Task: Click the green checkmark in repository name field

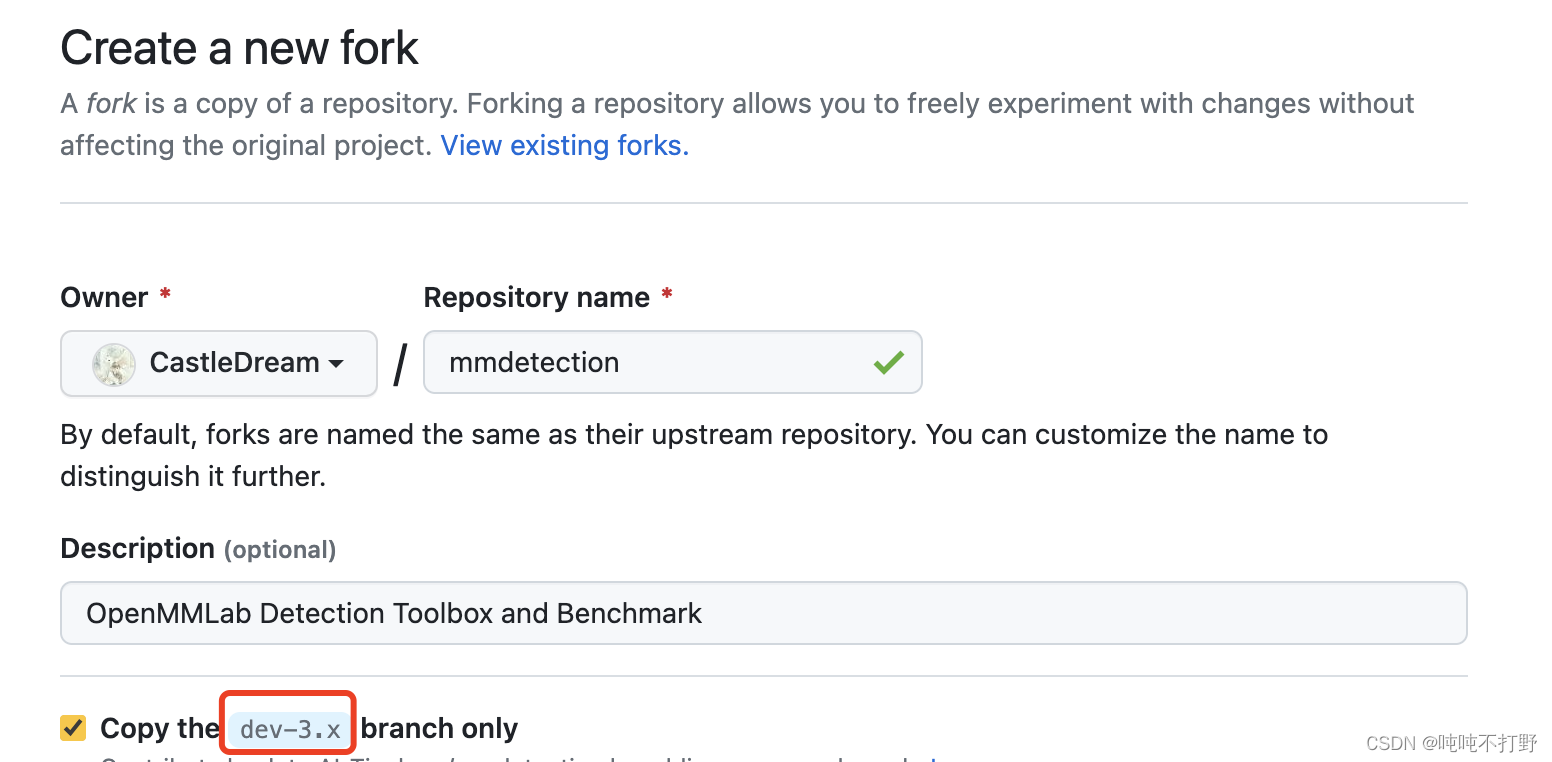Action: coord(888,363)
